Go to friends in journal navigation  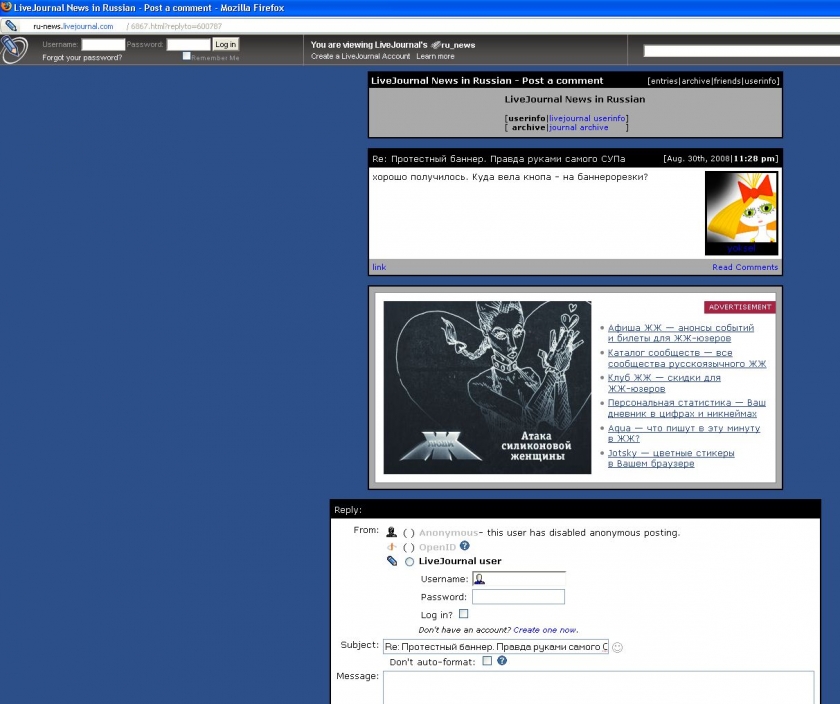point(728,81)
